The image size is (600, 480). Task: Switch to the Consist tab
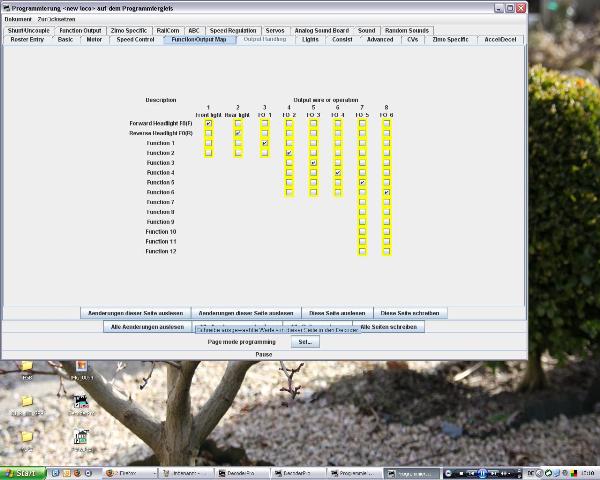(x=342, y=39)
